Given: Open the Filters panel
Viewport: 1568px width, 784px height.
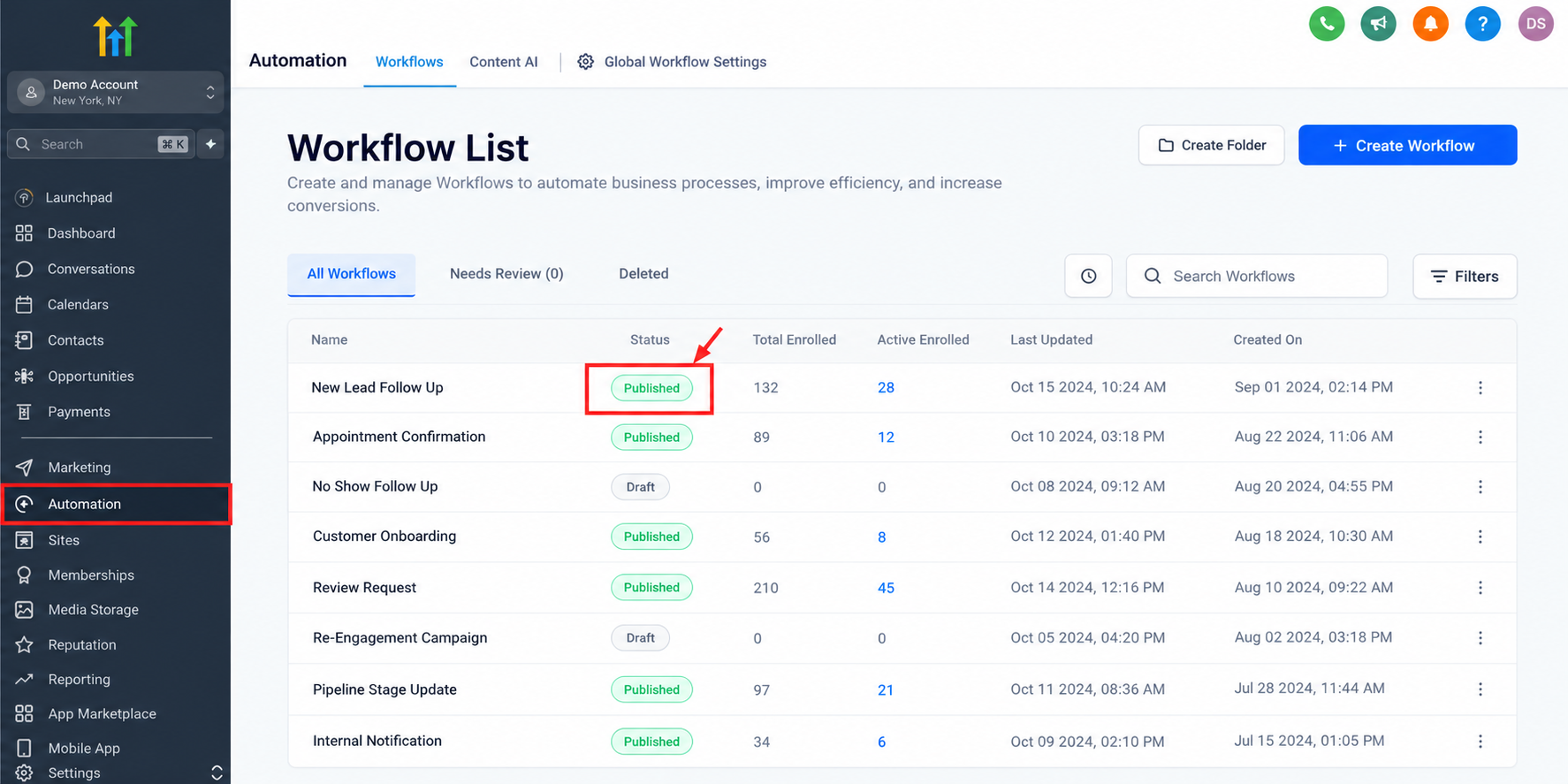Looking at the screenshot, I should pyautogui.click(x=1465, y=277).
